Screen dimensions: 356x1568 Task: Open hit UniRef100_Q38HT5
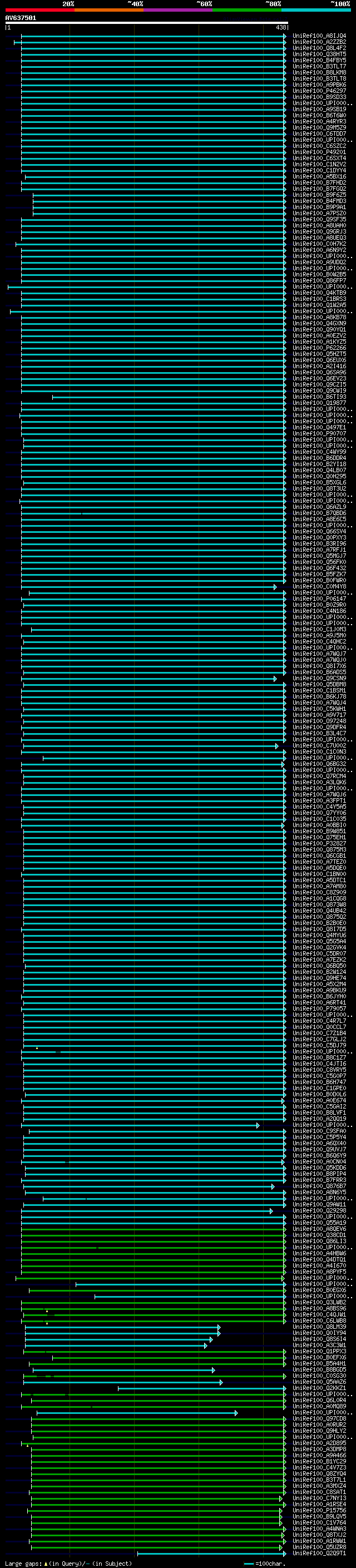pyautogui.click(x=319, y=54)
